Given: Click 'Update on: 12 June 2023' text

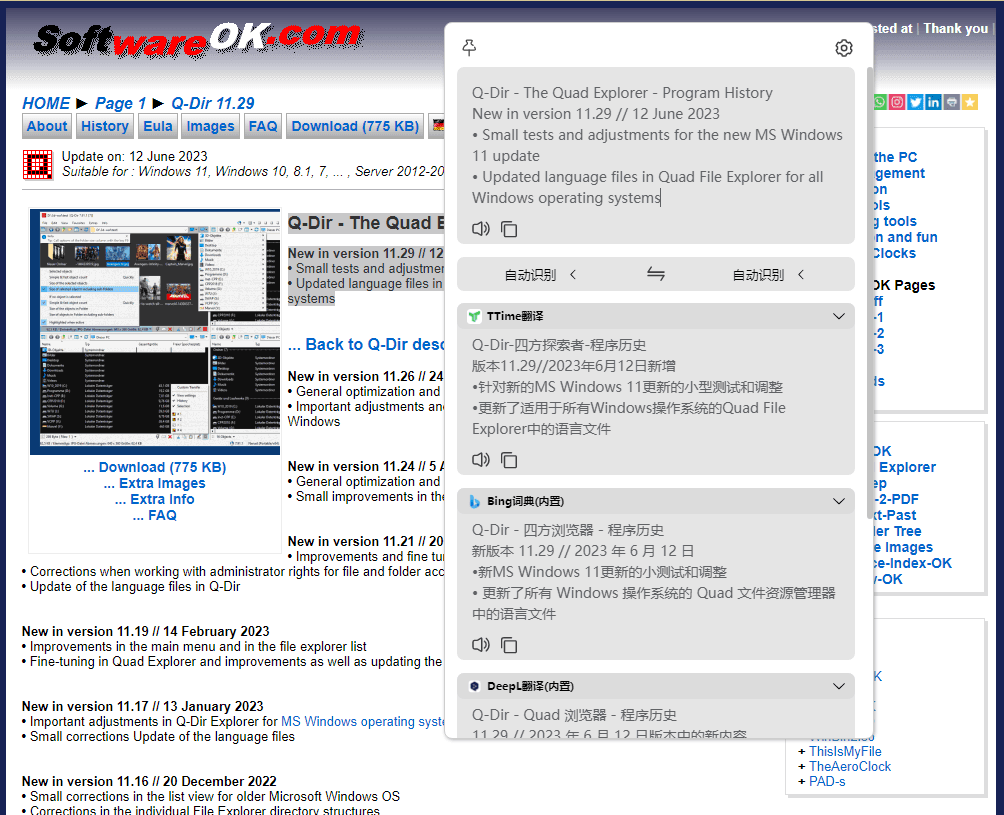Looking at the screenshot, I should point(134,156).
